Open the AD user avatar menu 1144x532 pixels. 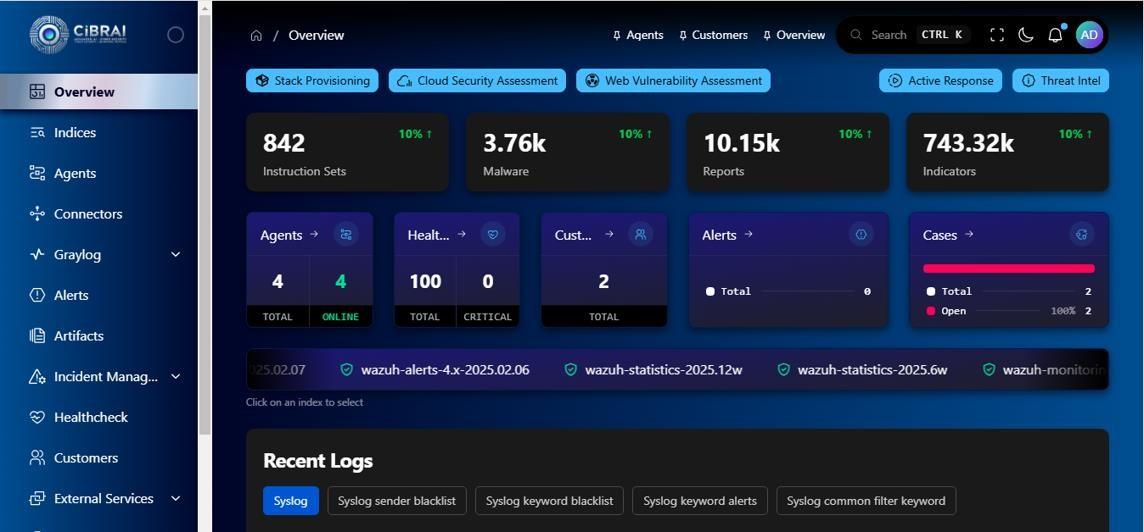(x=1089, y=35)
